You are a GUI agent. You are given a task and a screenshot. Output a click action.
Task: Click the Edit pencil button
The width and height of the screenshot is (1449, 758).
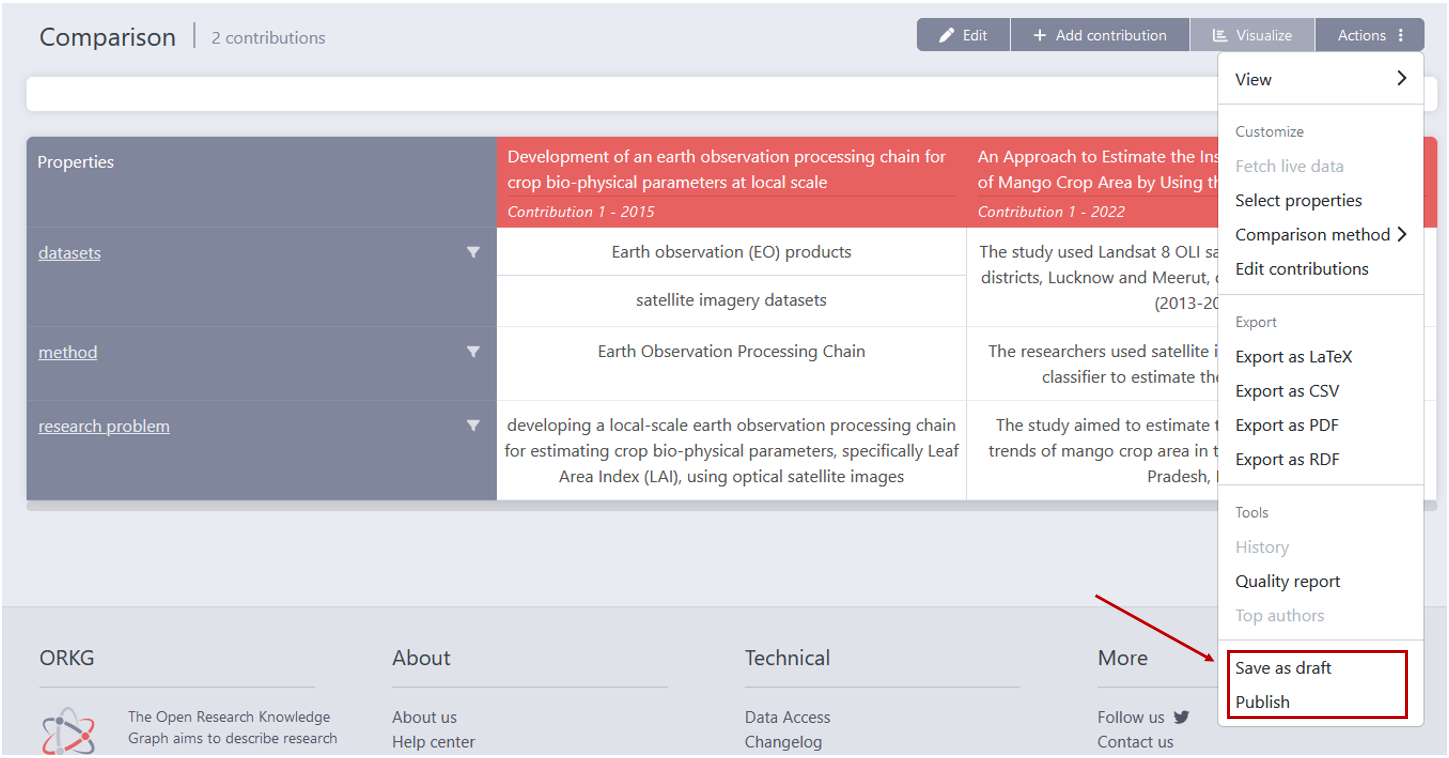(x=963, y=35)
